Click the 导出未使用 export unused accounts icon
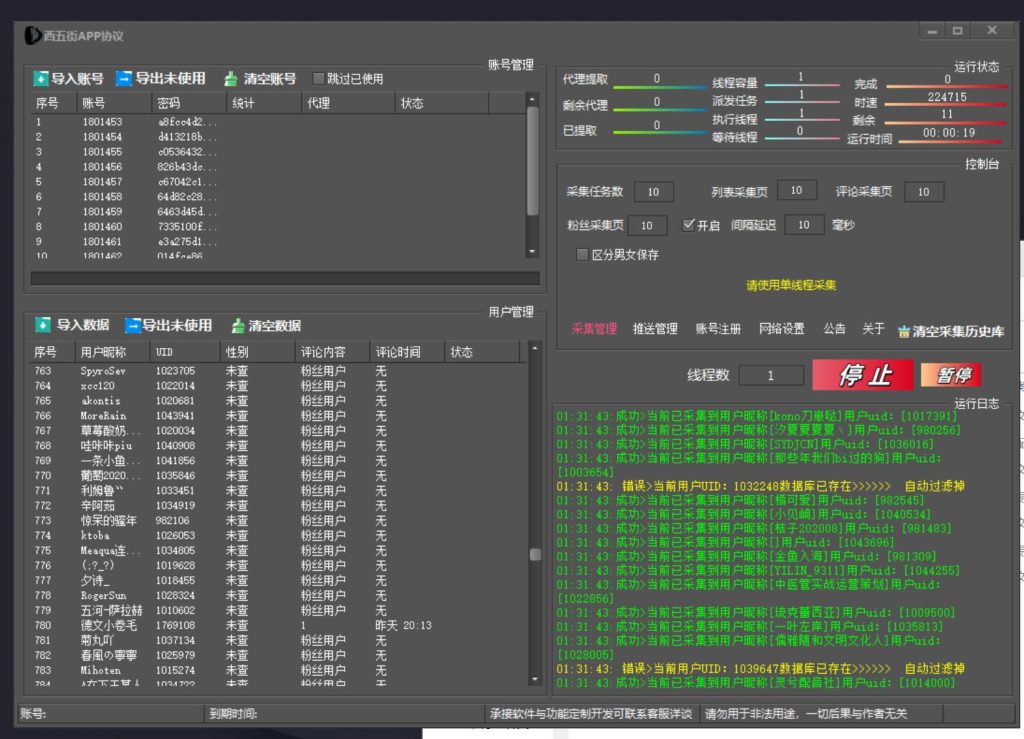1024x739 pixels. tap(123, 78)
